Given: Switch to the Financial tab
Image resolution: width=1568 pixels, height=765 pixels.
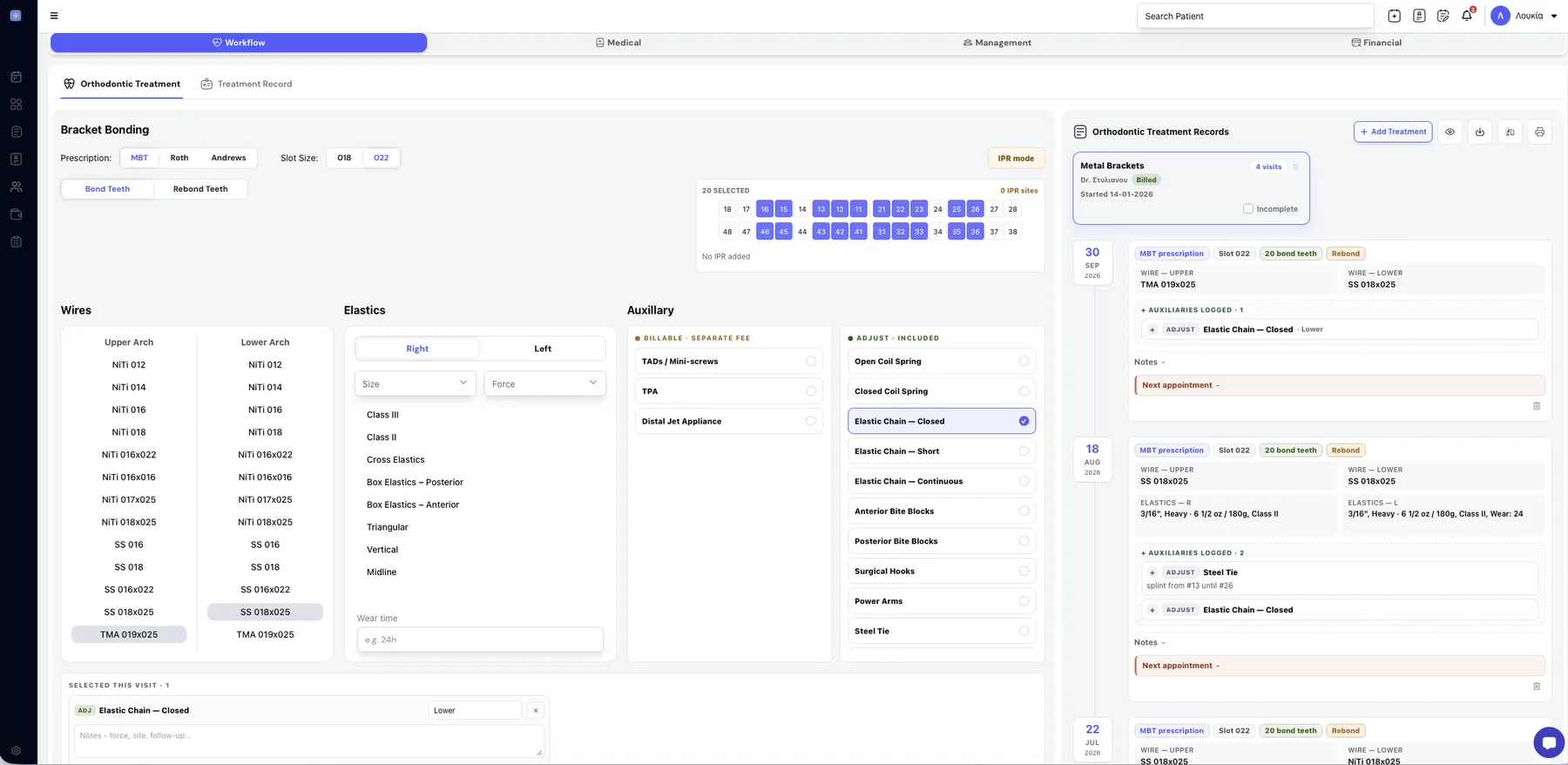Looking at the screenshot, I should pyautogui.click(x=1376, y=43).
